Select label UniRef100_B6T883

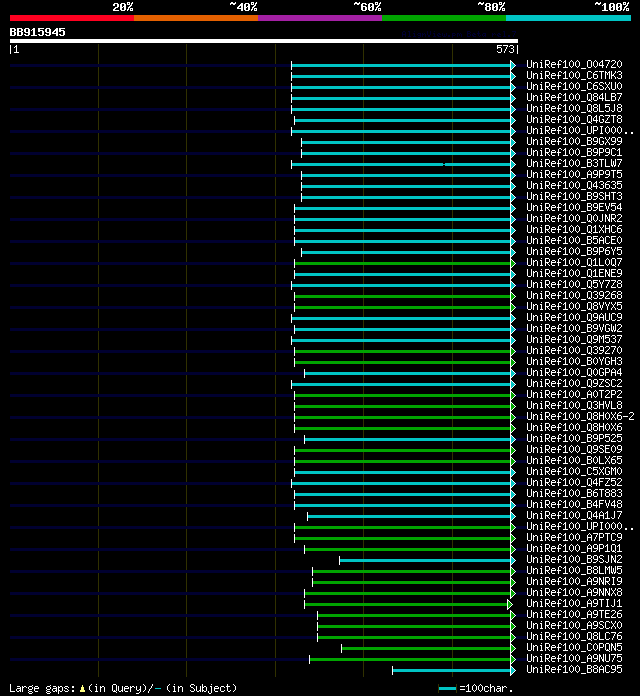coord(574,494)
